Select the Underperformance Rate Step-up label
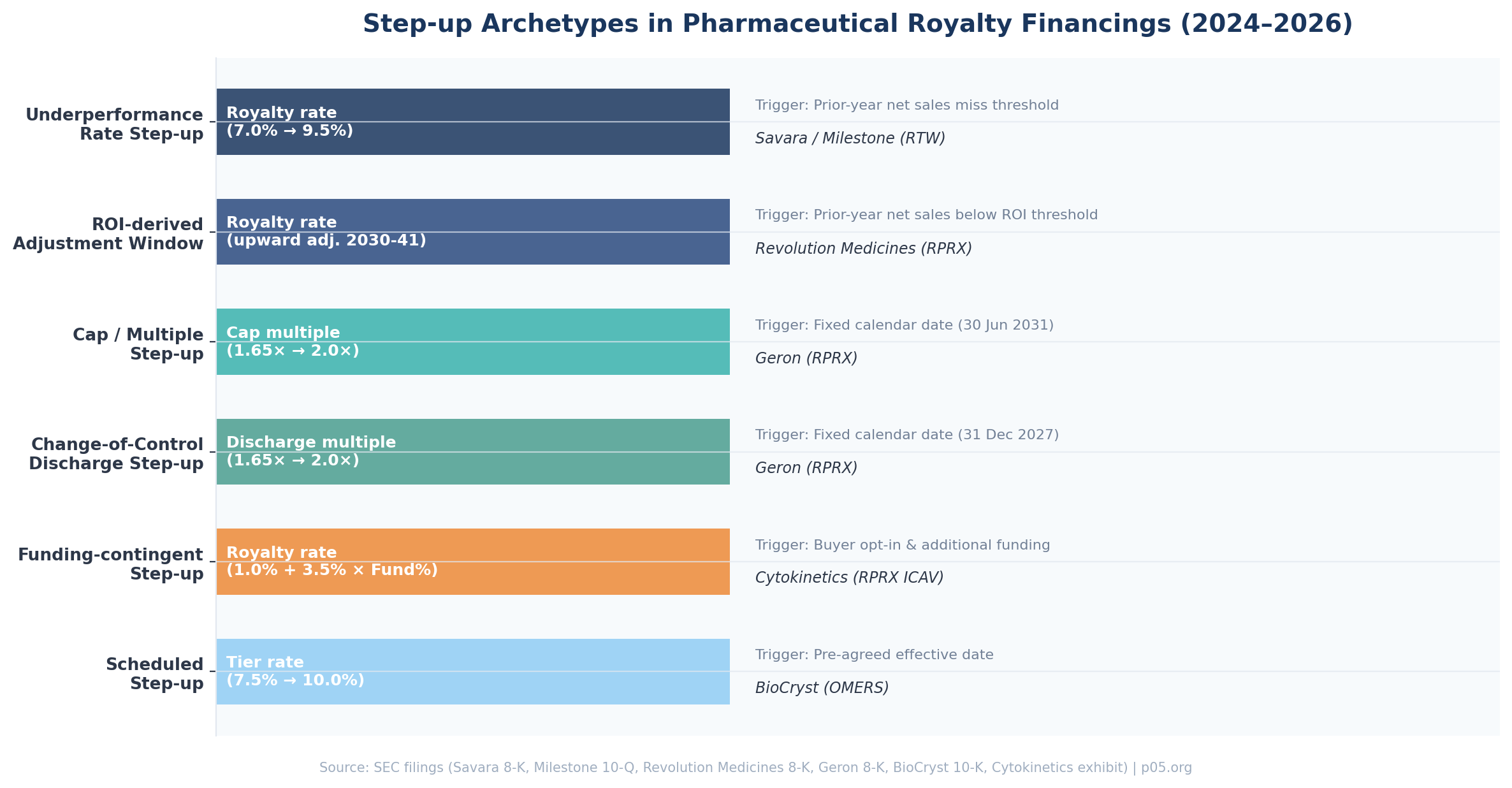This screenshot has height=788, width=1512. [115, 124]
